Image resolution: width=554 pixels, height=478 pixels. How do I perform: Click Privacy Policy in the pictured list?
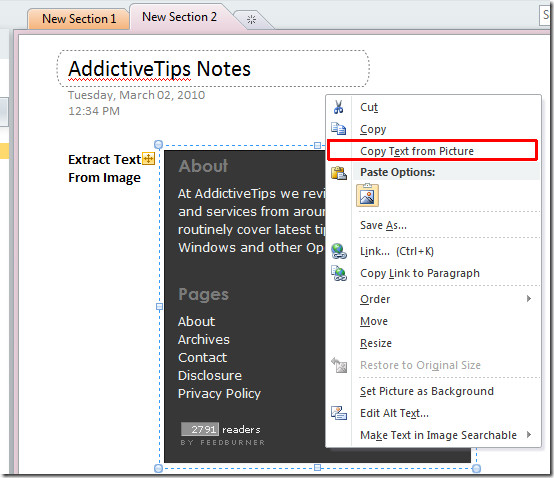click(219, 394)
